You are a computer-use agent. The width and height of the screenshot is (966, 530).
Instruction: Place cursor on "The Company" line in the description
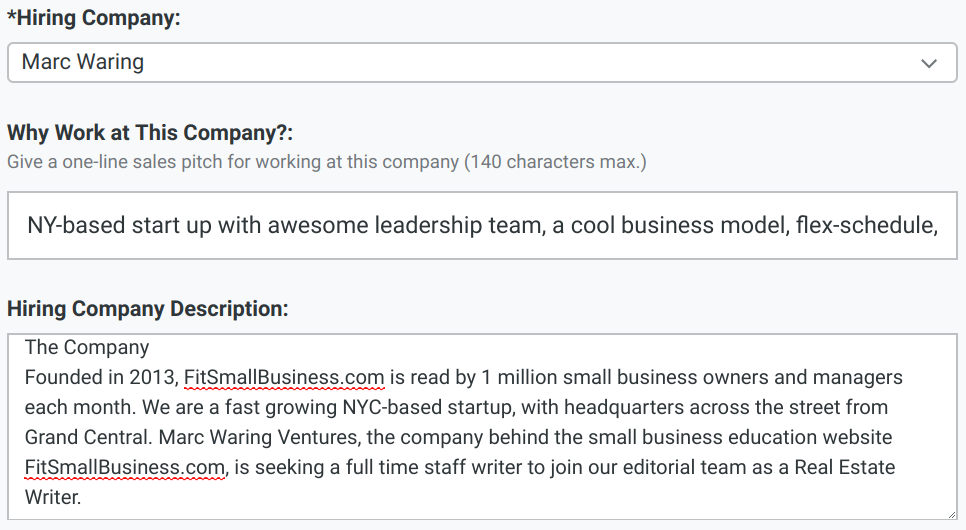pos(87,348)
